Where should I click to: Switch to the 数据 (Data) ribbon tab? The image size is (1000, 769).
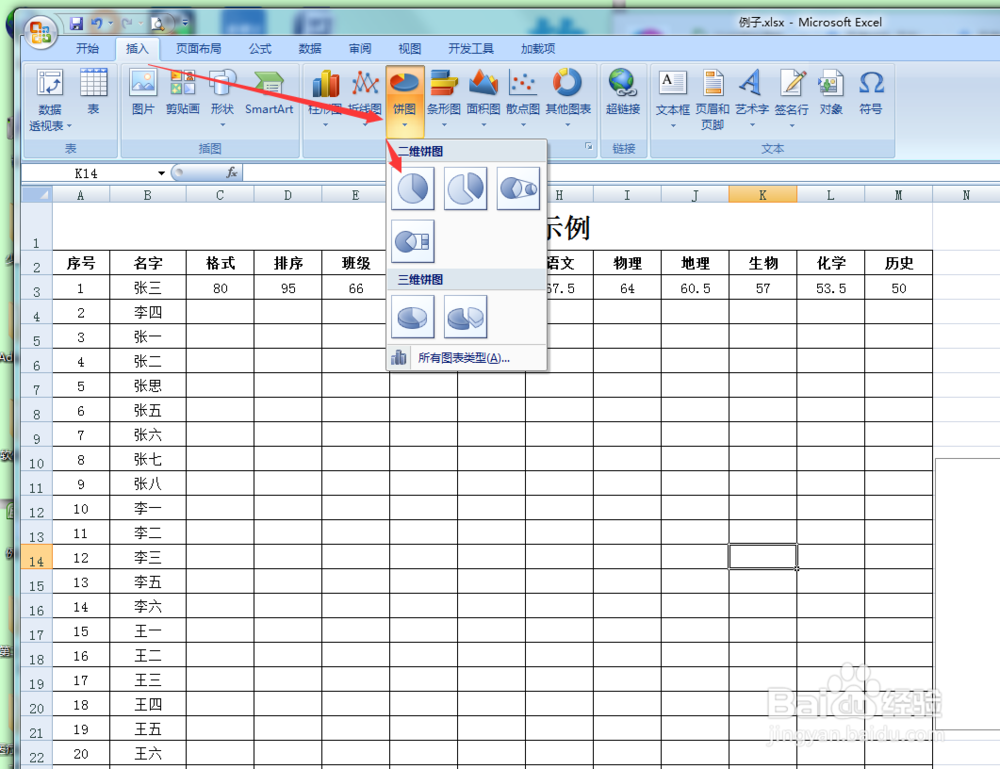310,48
